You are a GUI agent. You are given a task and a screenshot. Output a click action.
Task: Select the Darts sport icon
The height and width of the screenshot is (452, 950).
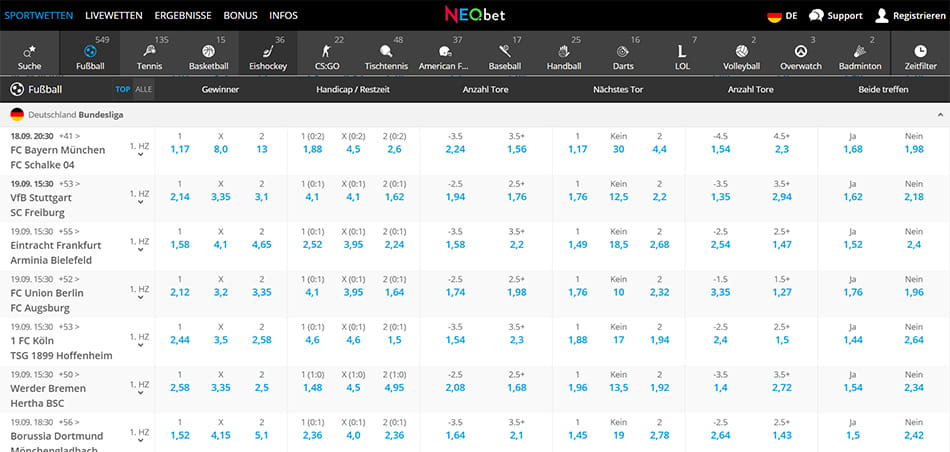(x=623, y=51)
